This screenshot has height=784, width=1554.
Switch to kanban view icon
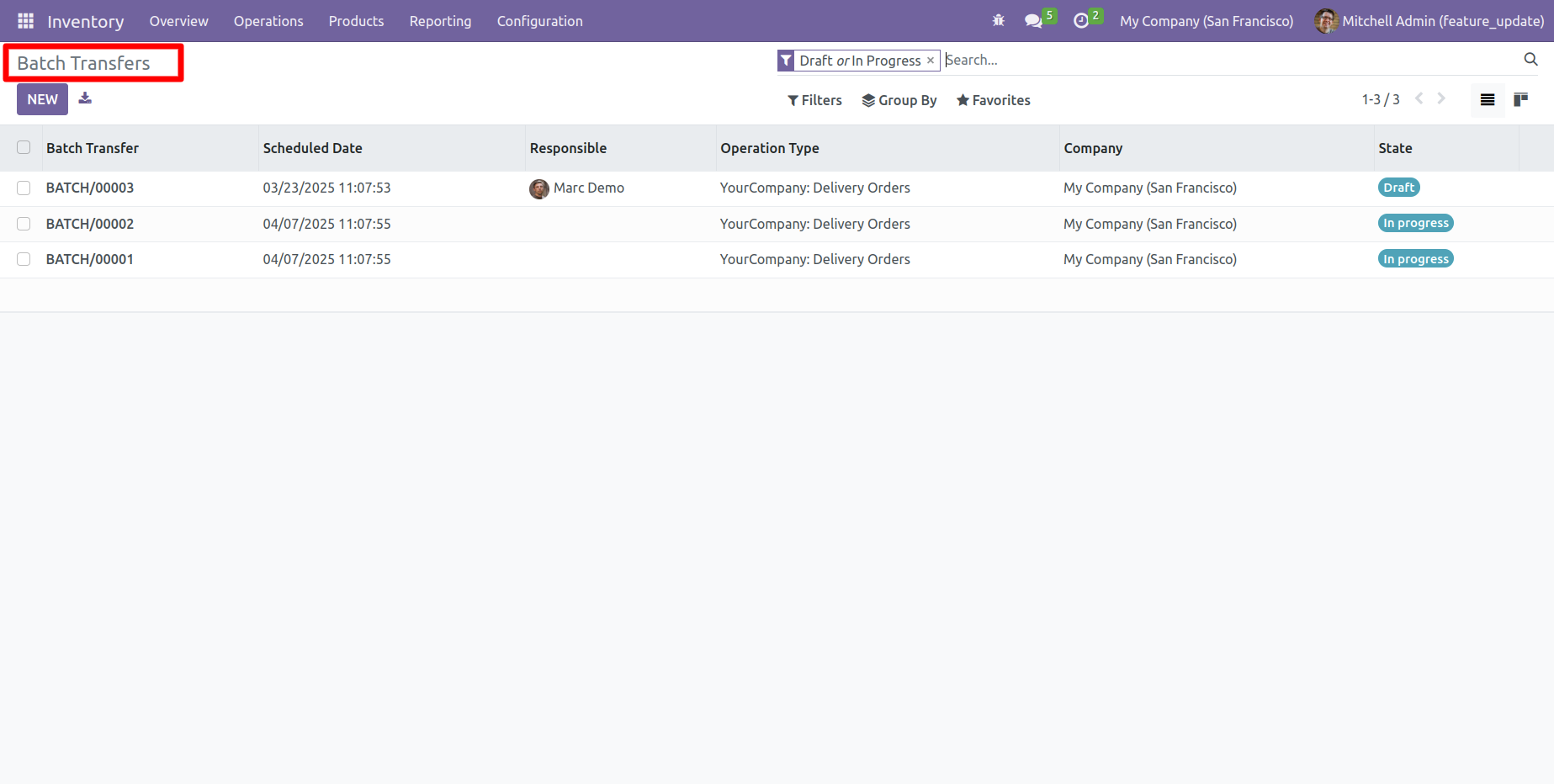pyautogui.click(x=1520, y=100)
